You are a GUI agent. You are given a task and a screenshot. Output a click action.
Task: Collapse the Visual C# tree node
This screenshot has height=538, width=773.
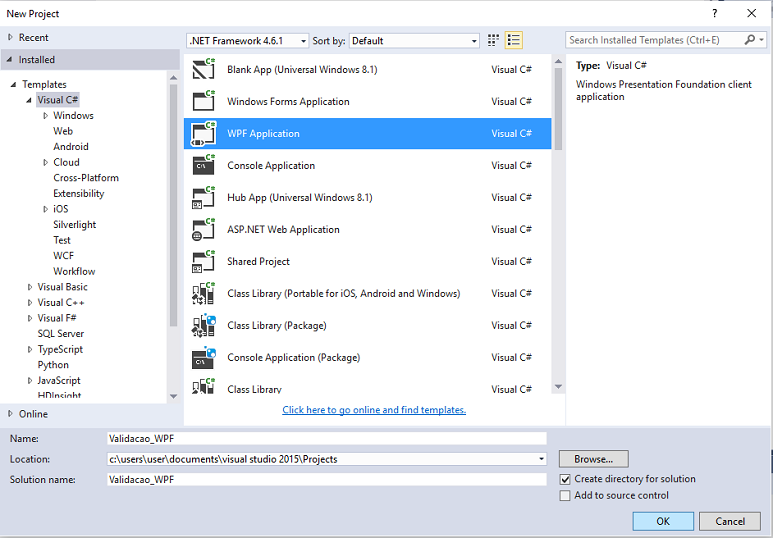(x=29, y=100)
